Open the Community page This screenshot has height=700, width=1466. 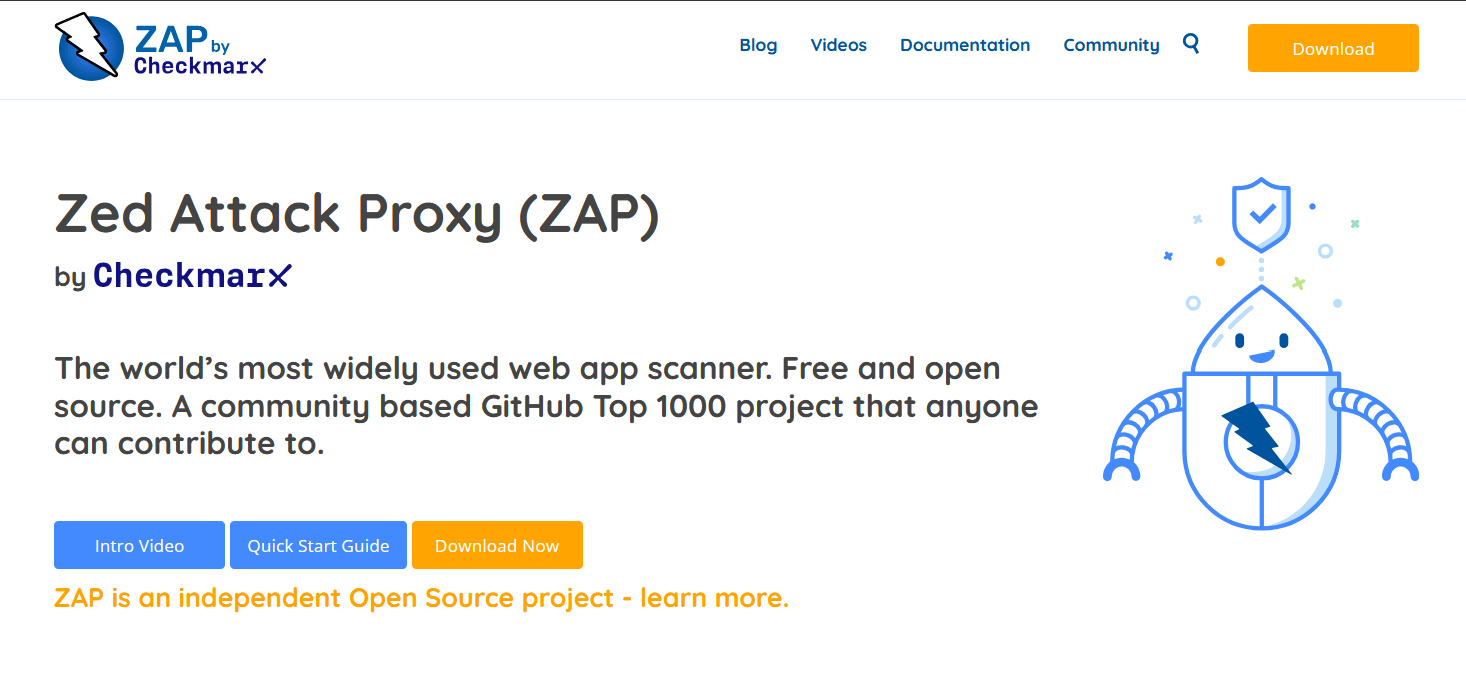pos(1111,45)
